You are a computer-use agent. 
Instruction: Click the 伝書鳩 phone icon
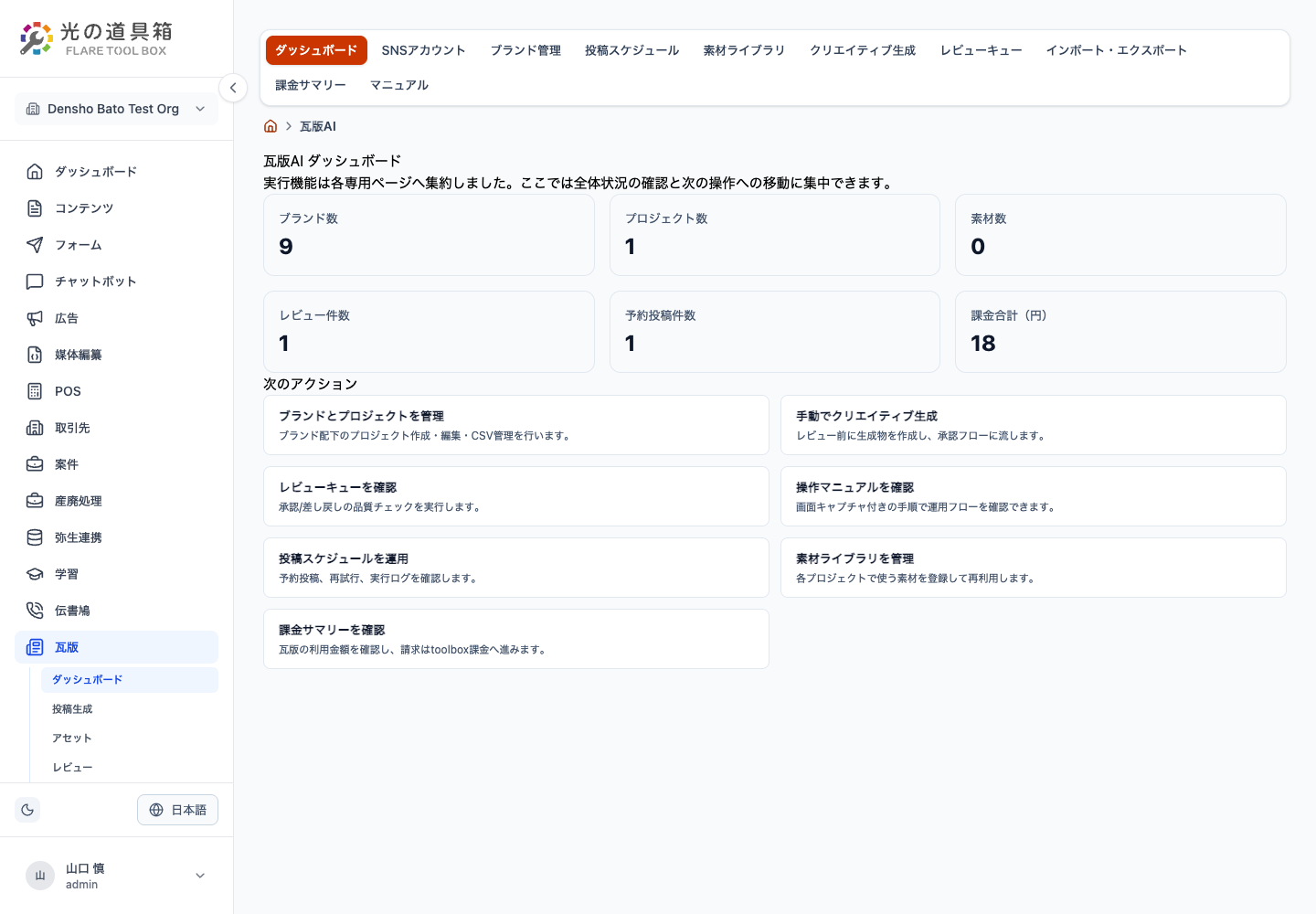tap(35, 611)
